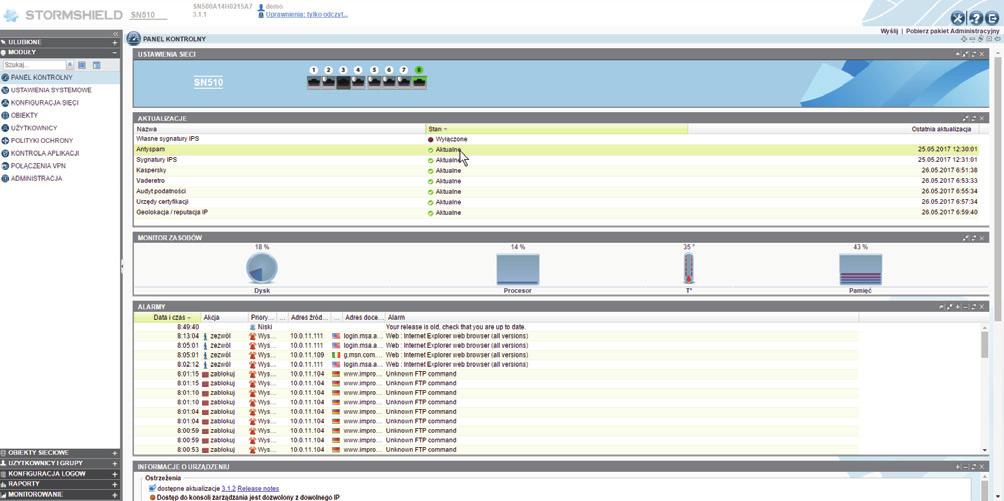Click expand-all icon next to search box
This screenshot has width=1004, height=501.
[82, 65]
